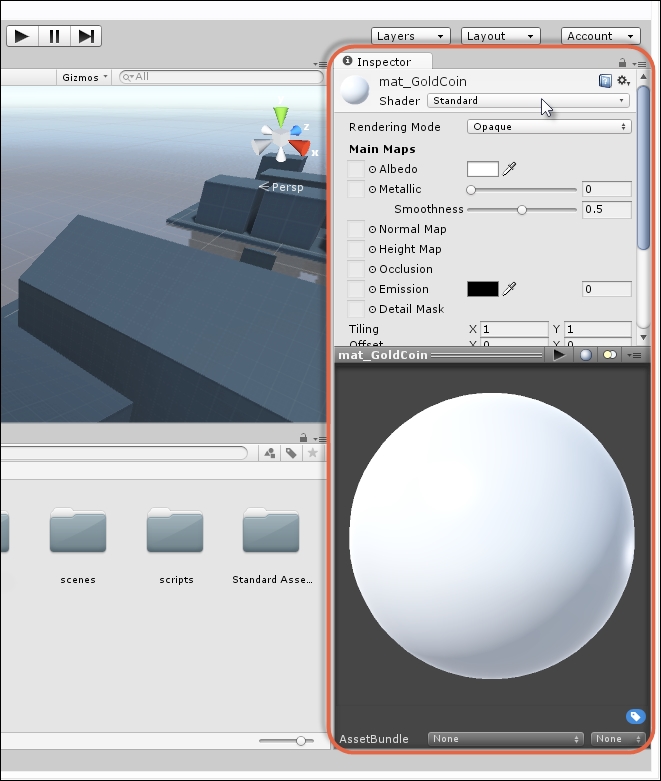Screen dimensions: 661x781
Task: Open the Inspector panel options menu
Action: [x=640, y=64]
